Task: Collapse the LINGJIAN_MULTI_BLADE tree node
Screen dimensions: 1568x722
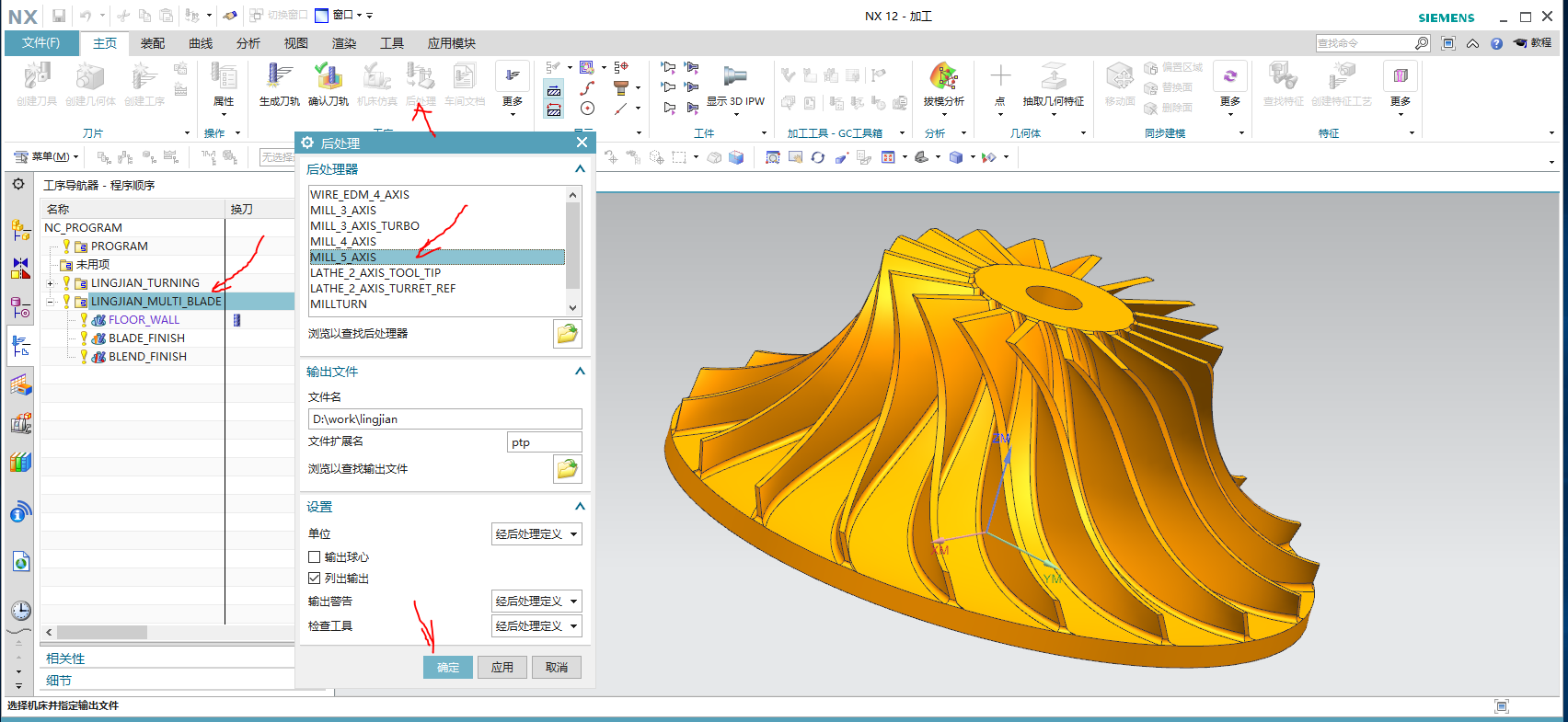Action: 51,302
